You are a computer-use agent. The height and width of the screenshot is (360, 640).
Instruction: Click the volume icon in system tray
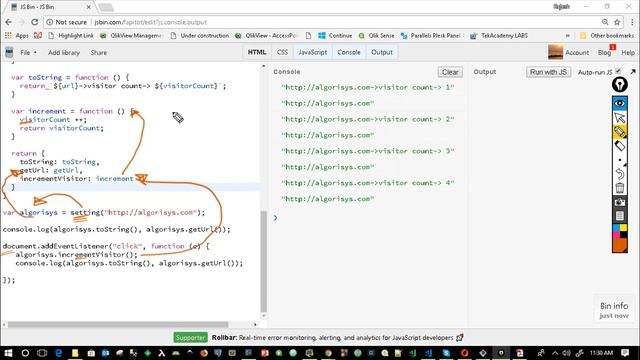tap(566, 353)
